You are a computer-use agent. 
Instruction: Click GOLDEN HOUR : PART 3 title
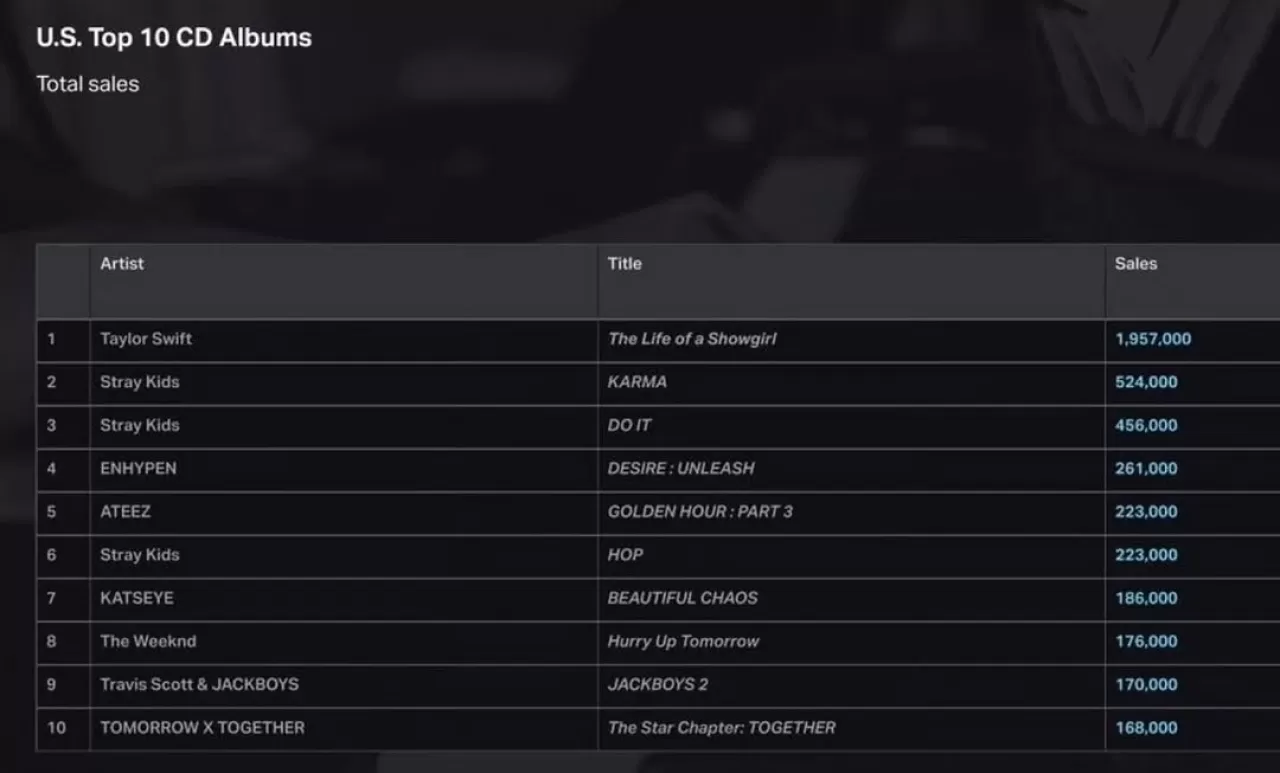[x=700, y=511]
